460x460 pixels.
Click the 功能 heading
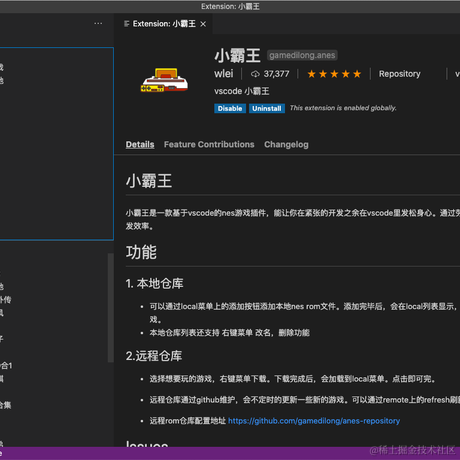141,252
